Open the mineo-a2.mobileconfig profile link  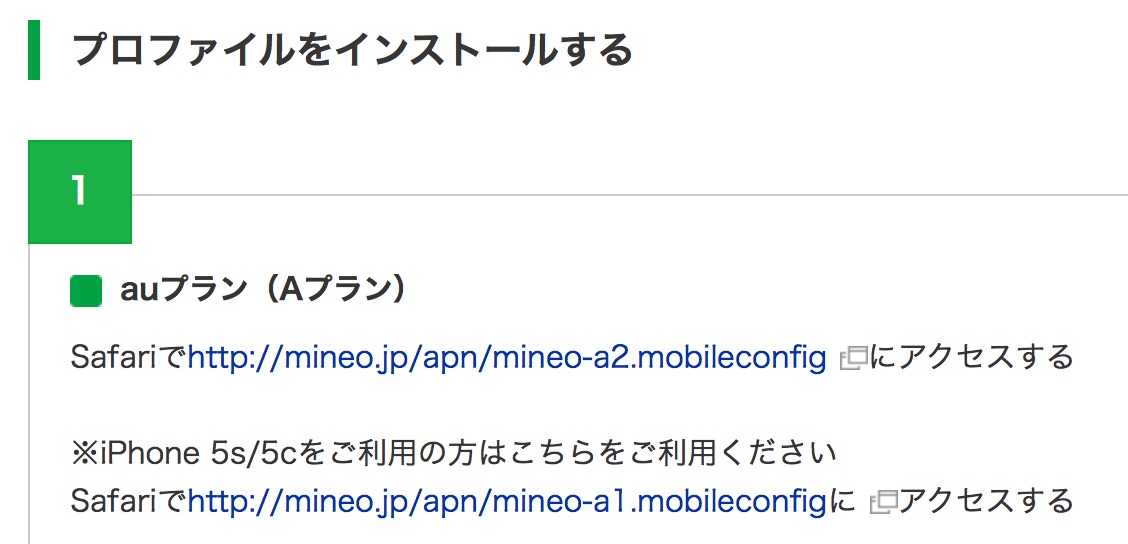pos(507,357)
